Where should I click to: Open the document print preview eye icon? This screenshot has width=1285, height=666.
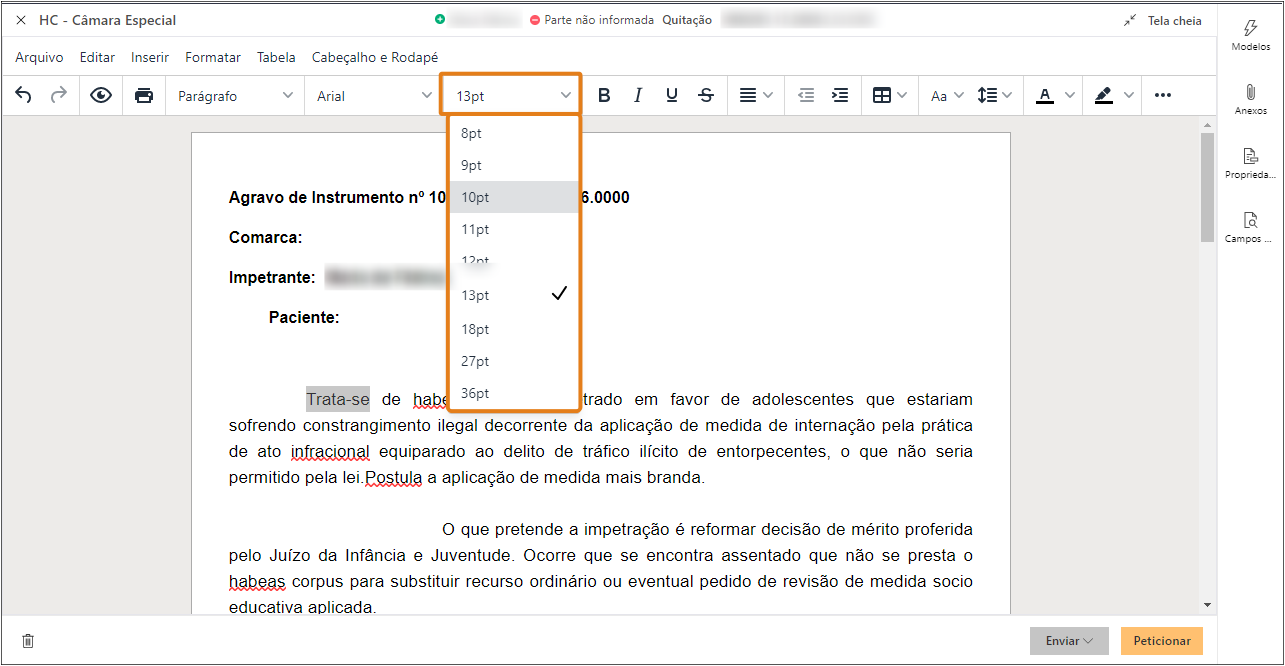100,95
